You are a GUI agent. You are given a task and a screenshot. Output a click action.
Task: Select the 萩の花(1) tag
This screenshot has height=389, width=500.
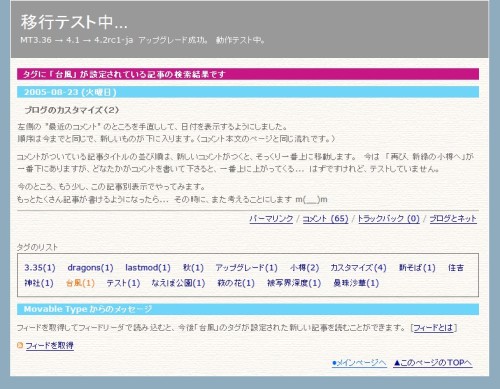click(236, 283)
